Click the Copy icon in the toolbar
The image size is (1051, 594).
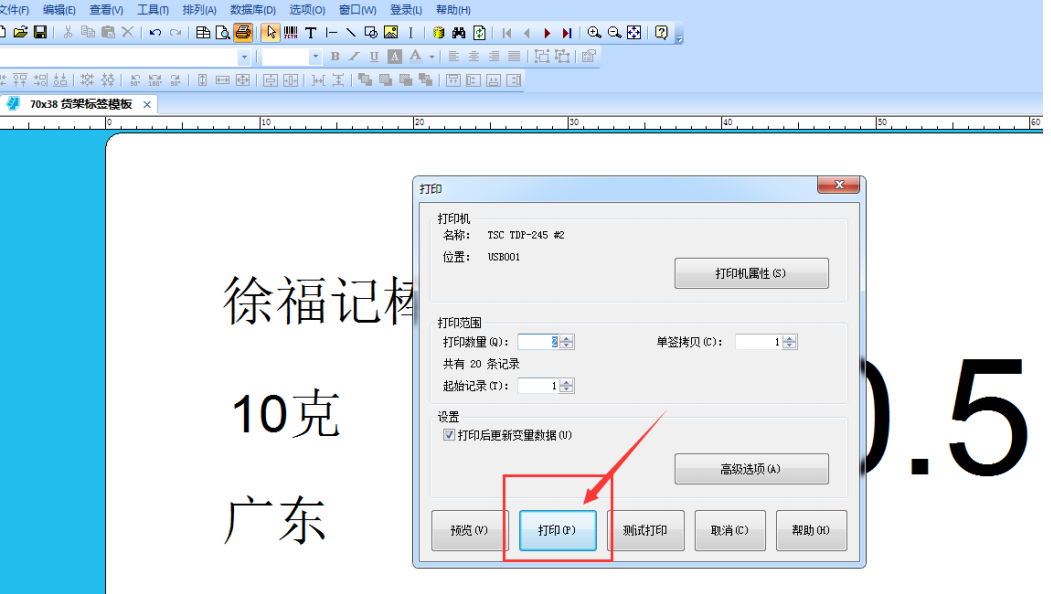(88, 32)
